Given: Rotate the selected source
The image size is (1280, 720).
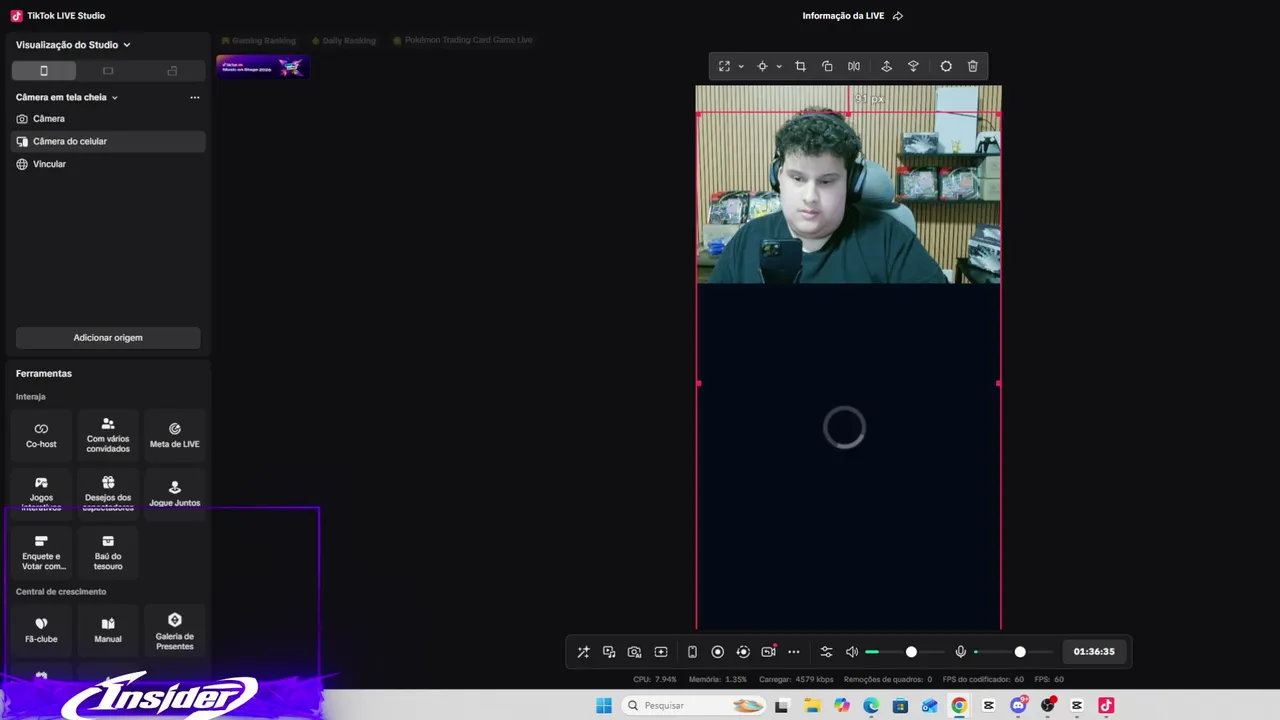Looking at the screenshot, I should click(827, 66).
